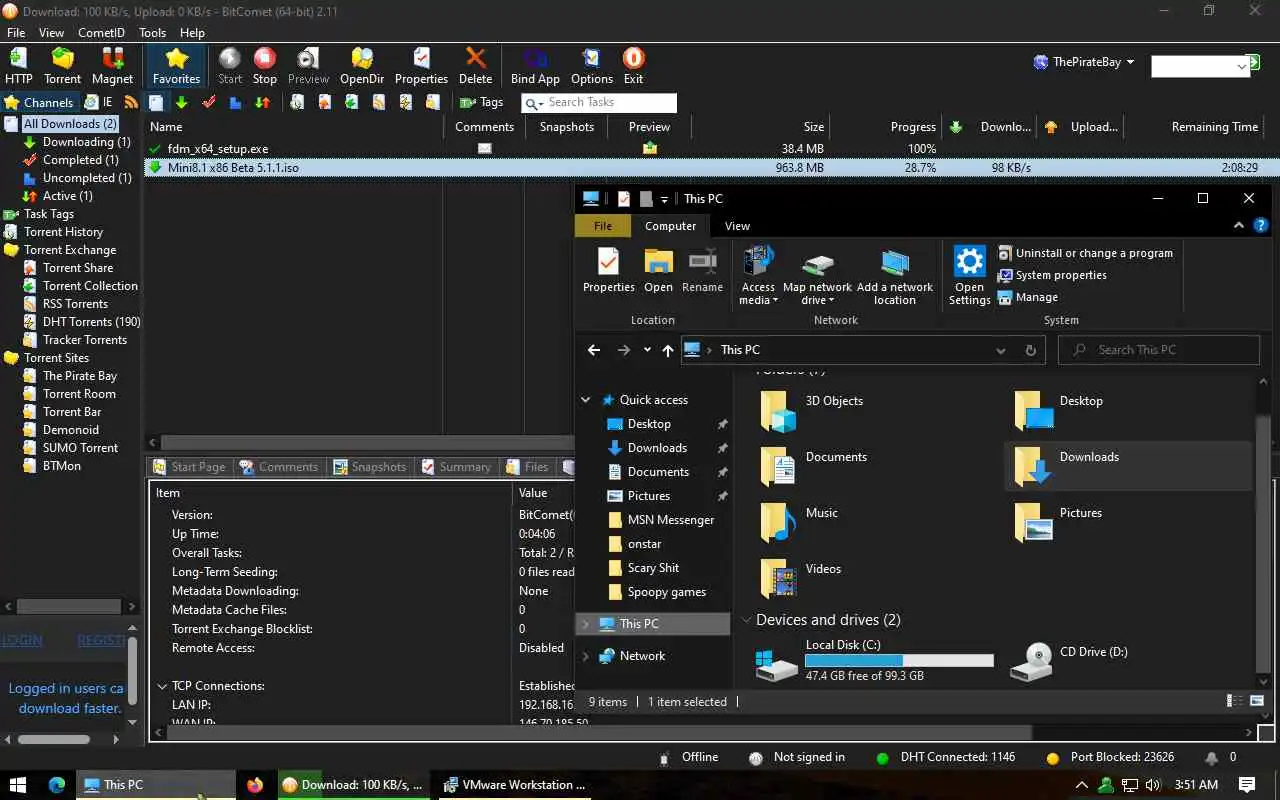This screenshot has height=800, width=1280.
Task: Refresh the This PC address bar
Action: point(1031,350)
